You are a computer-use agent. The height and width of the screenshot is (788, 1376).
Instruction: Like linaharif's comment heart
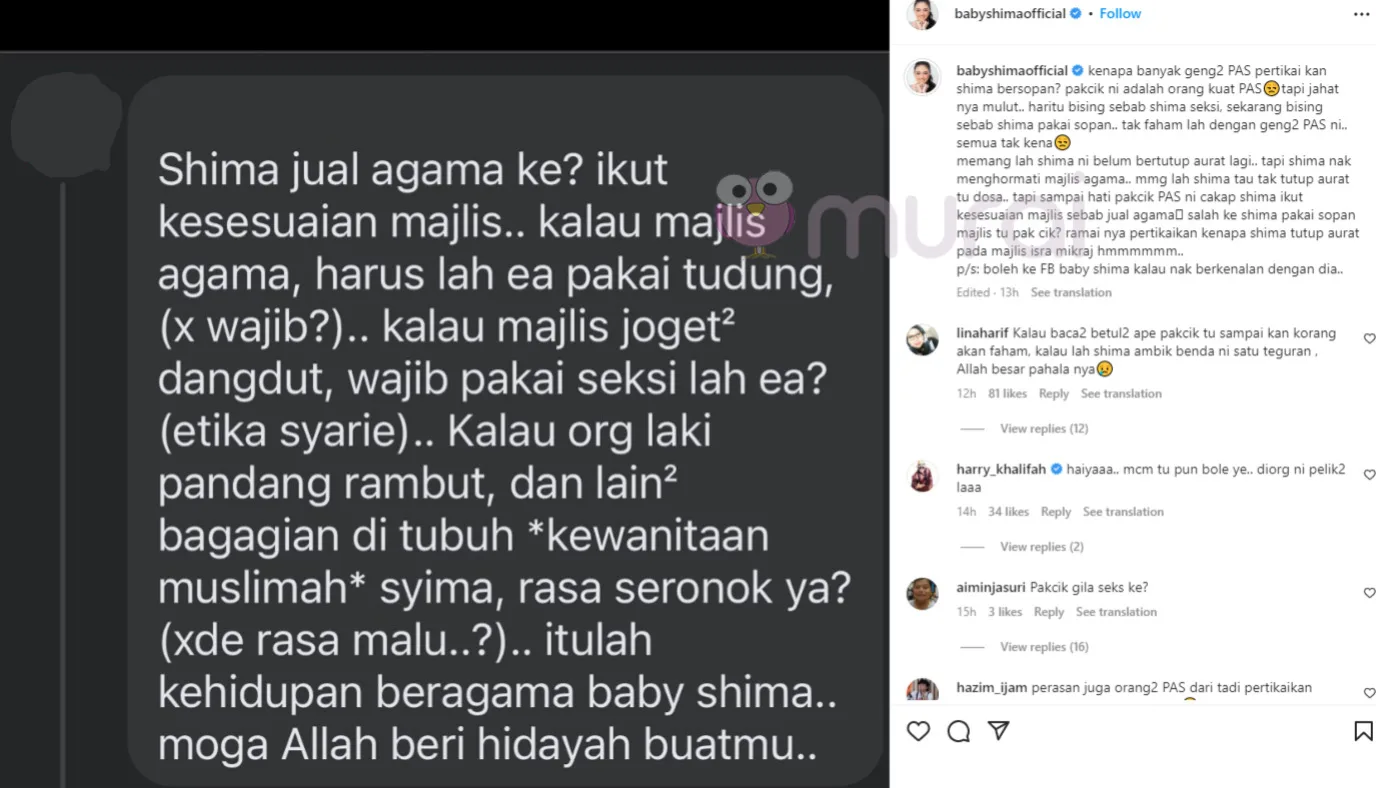pos(1369,339)
